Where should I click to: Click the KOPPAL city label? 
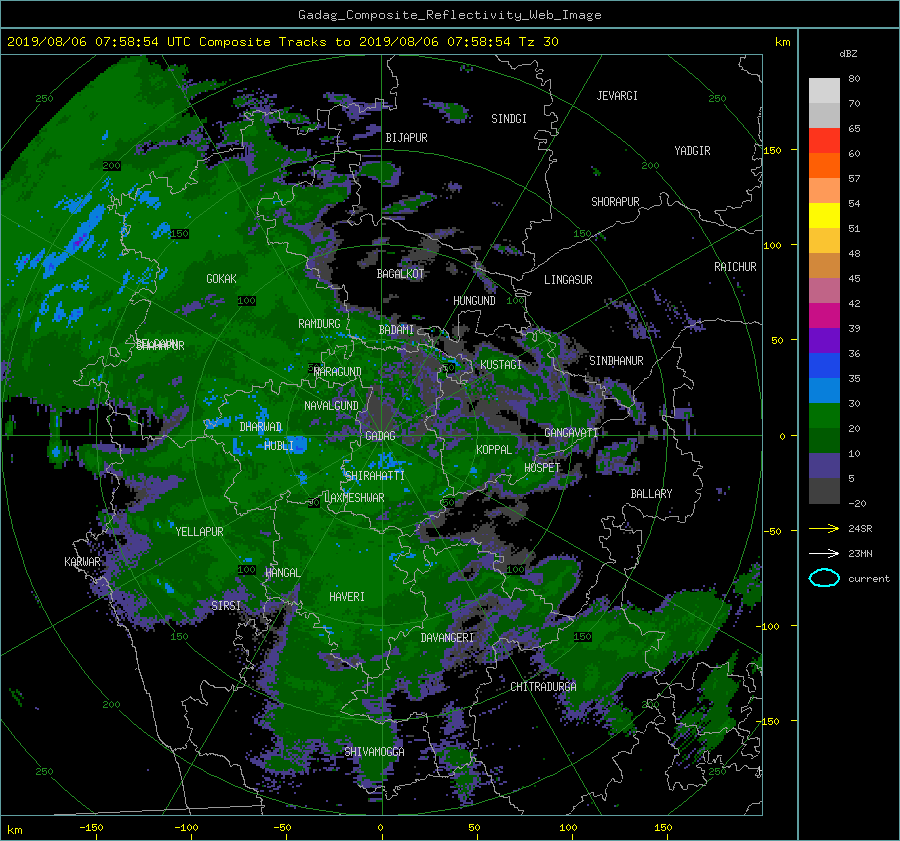click(494, 450)
